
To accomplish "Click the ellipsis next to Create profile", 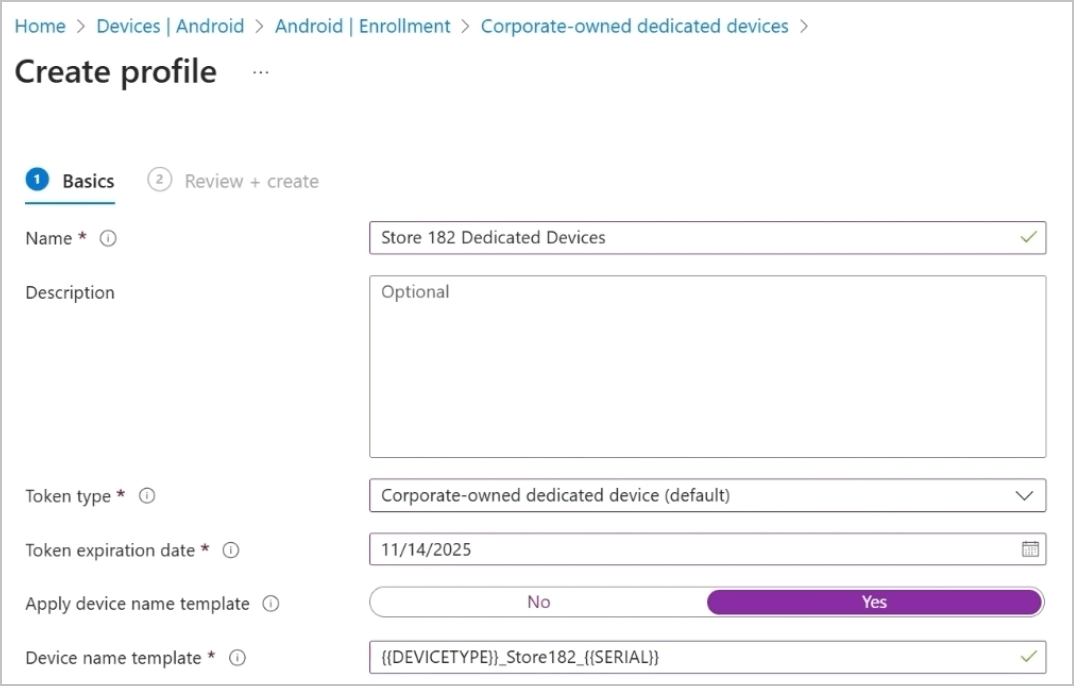I will 260,72.
